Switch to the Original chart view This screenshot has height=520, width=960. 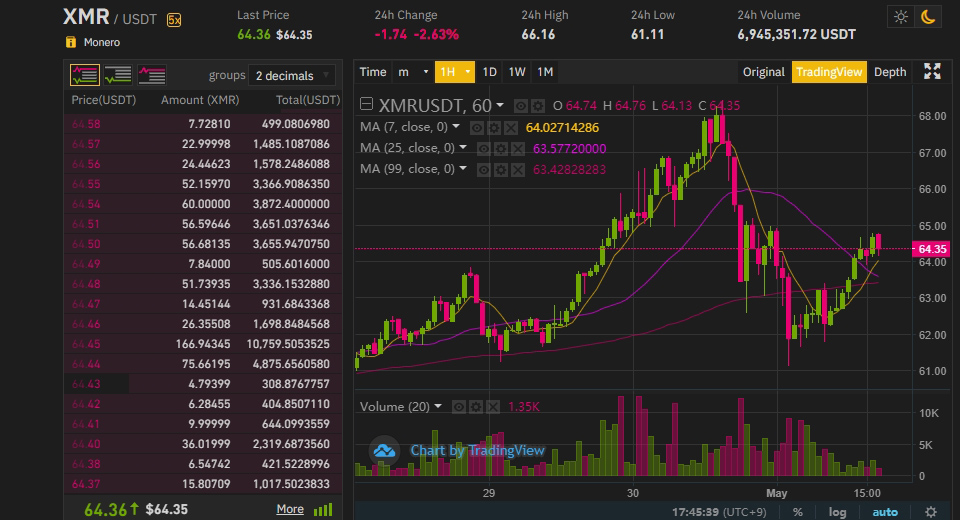[763, 72]
